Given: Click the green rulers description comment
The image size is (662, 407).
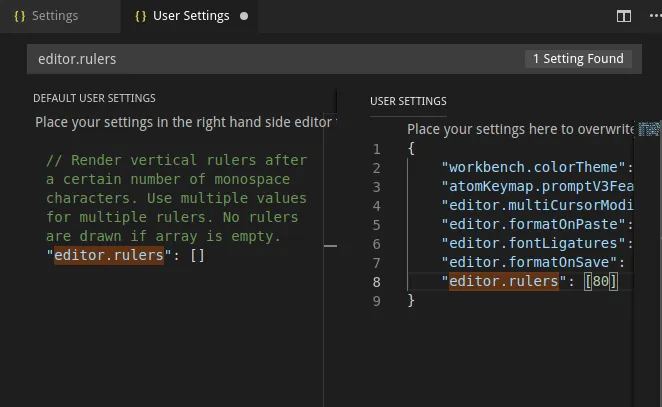Looking at the screenshot, I should pyautogui.click(x=176, y=198).
